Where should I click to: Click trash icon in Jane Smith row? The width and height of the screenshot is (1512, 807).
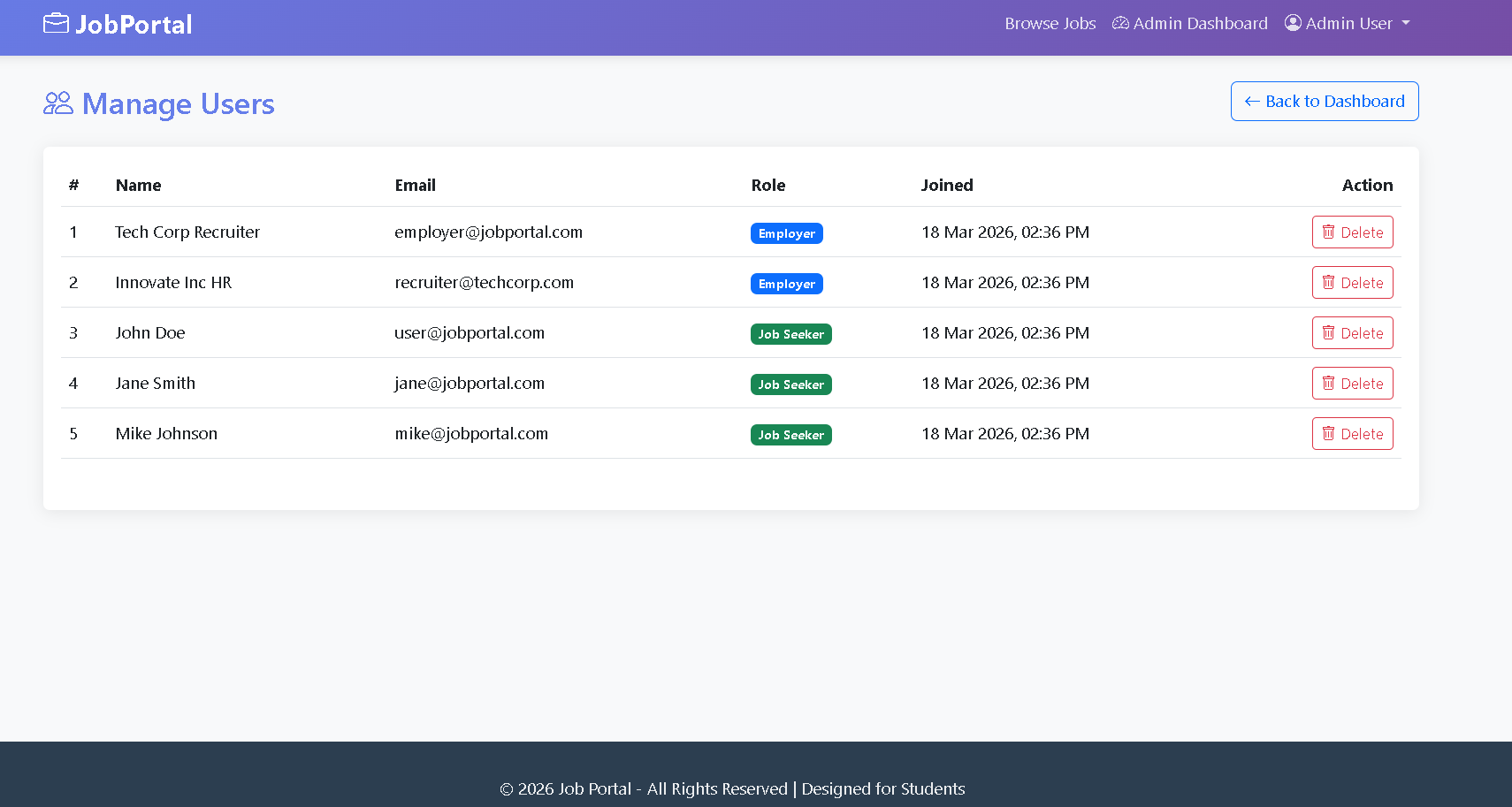click(x=1328, y=383)
